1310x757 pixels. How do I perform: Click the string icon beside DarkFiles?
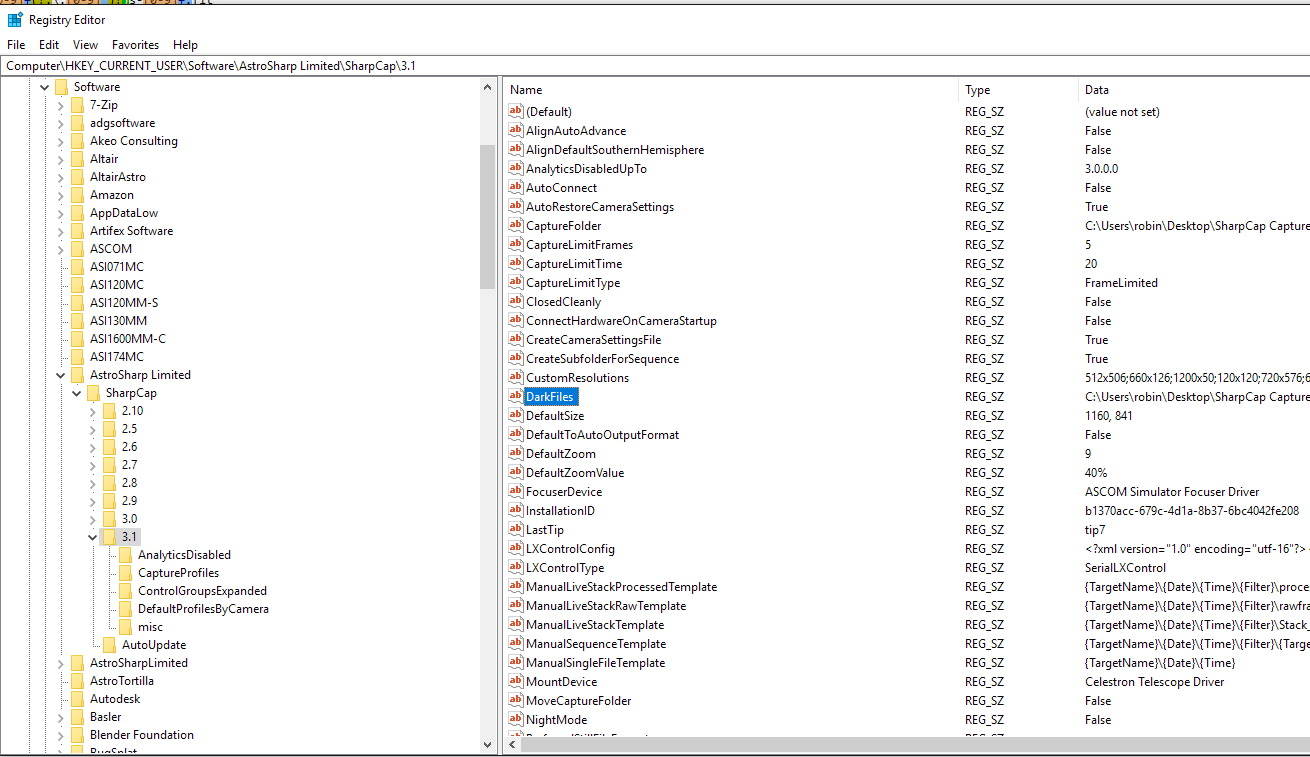pyautogui.click(x=516, y=397)
